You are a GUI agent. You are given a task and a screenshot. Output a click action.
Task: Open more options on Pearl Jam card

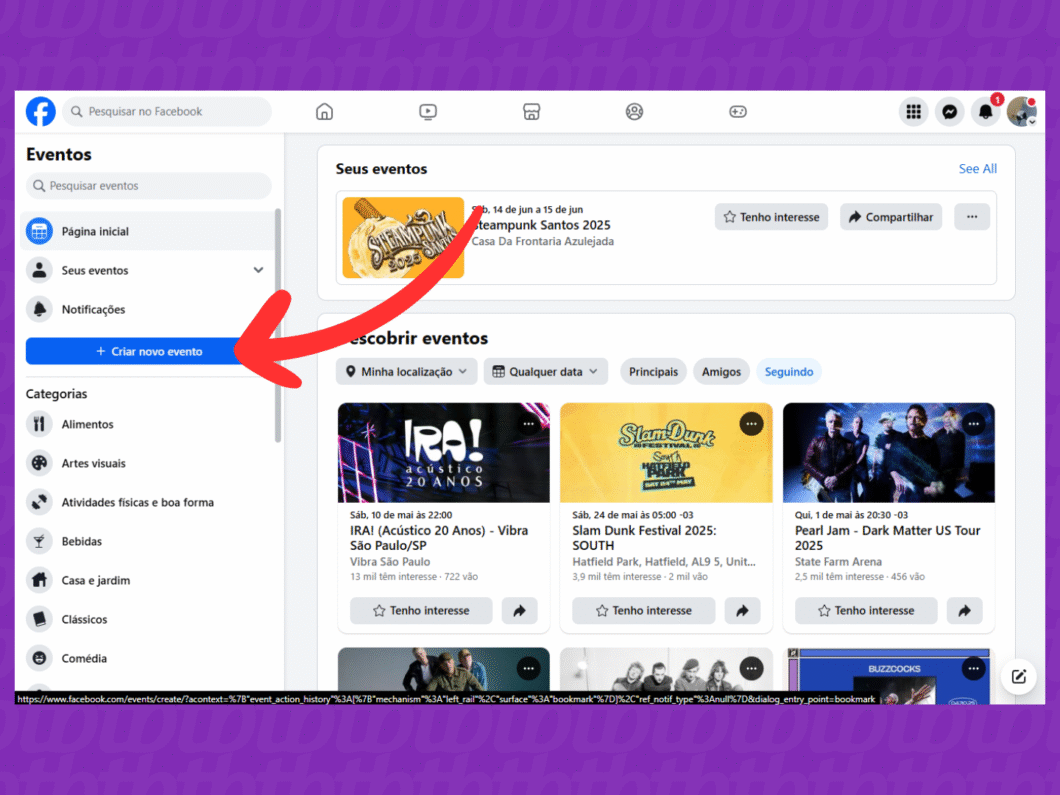click(x=973, y=424)
